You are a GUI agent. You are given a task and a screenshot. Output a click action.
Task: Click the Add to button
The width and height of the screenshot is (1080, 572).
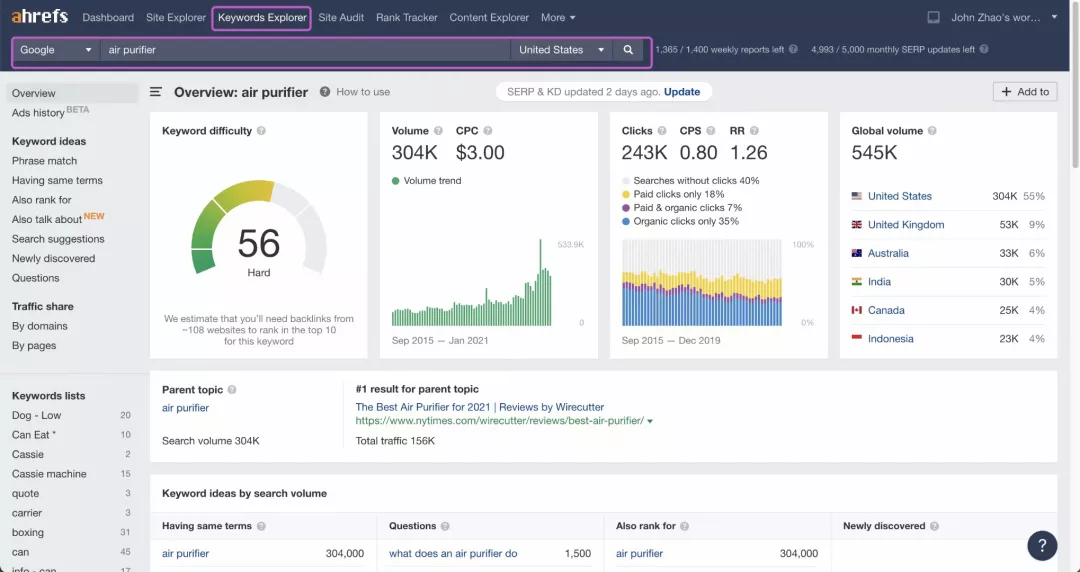click(1025, 92)
